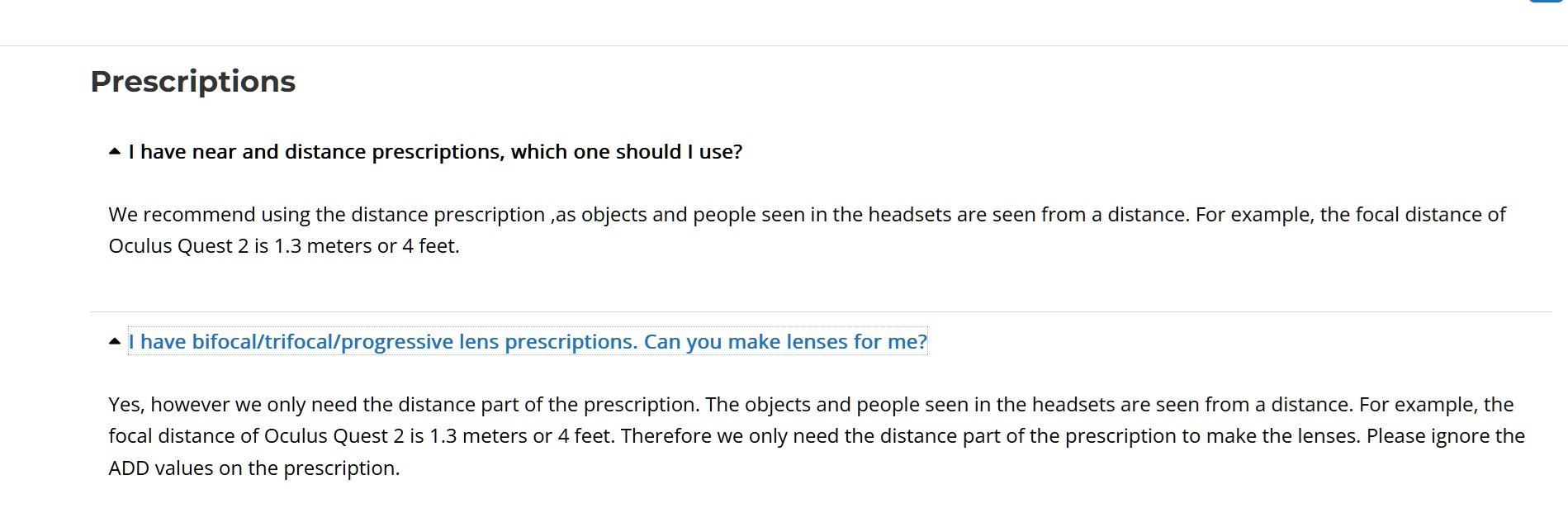Viewport: 1568px width, 532px height.
Task: Click the 'ADD values on the prescription' text
Action: pos(253,468)
